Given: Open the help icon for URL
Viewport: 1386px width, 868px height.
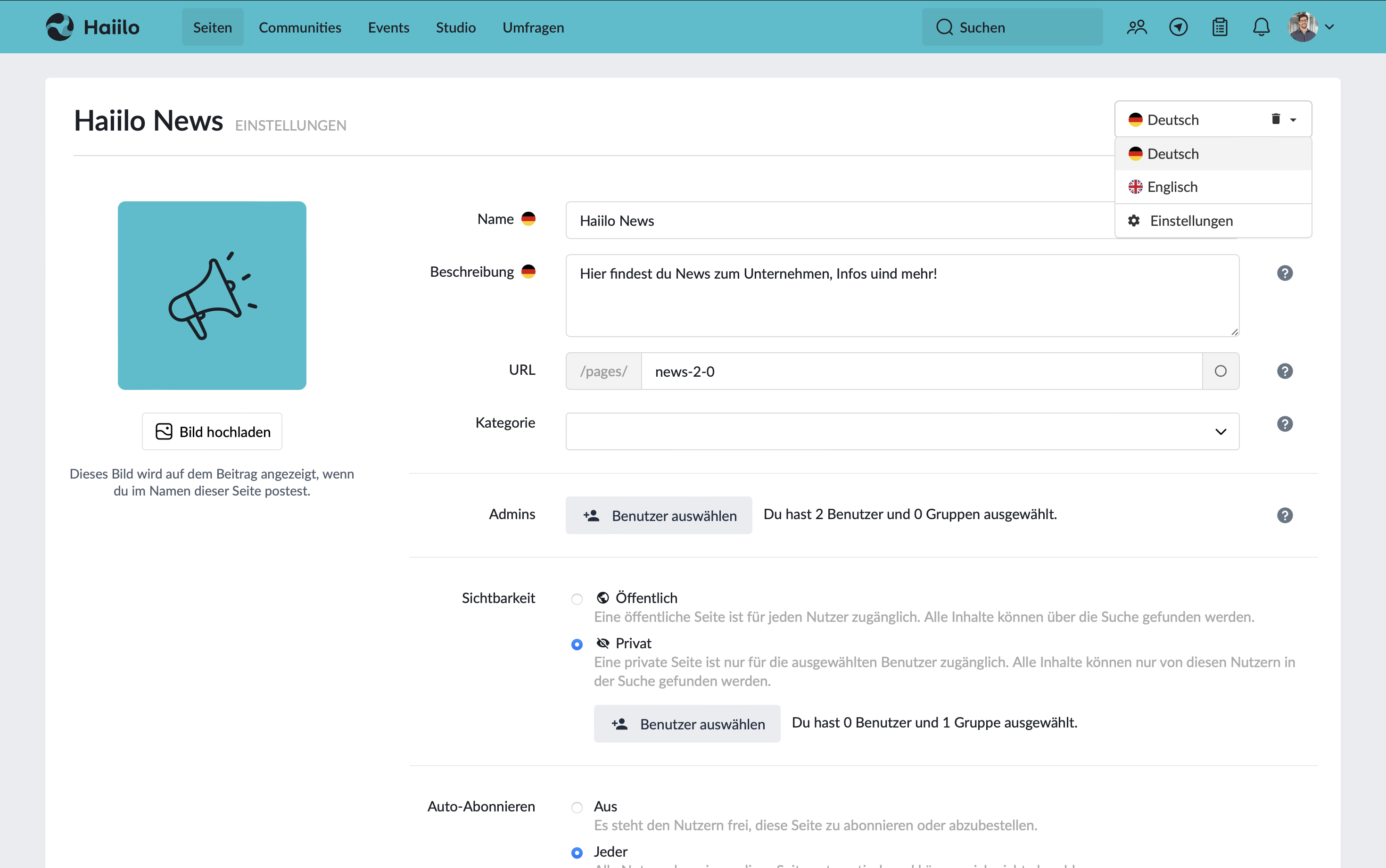Looking at the screenshot, I should click(x=1285, y=371).
